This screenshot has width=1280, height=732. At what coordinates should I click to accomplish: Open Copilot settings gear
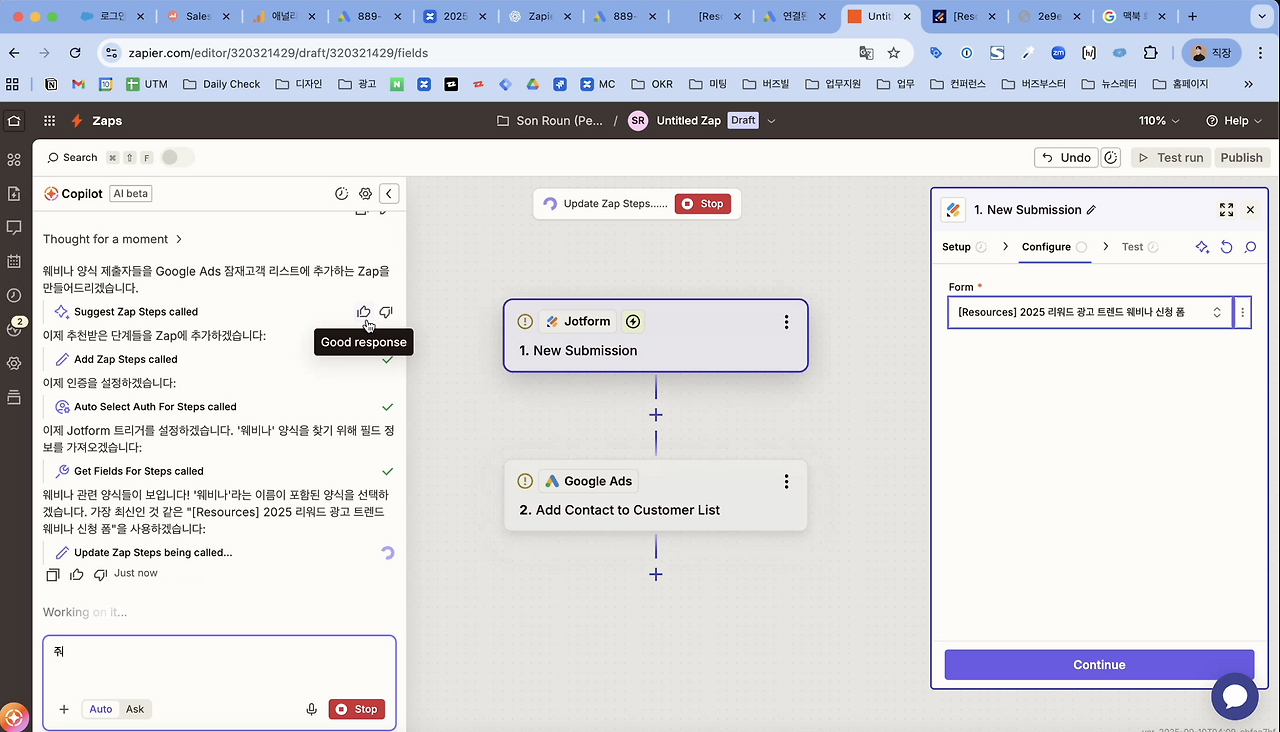pyautogui.click(x=365, y=194)
